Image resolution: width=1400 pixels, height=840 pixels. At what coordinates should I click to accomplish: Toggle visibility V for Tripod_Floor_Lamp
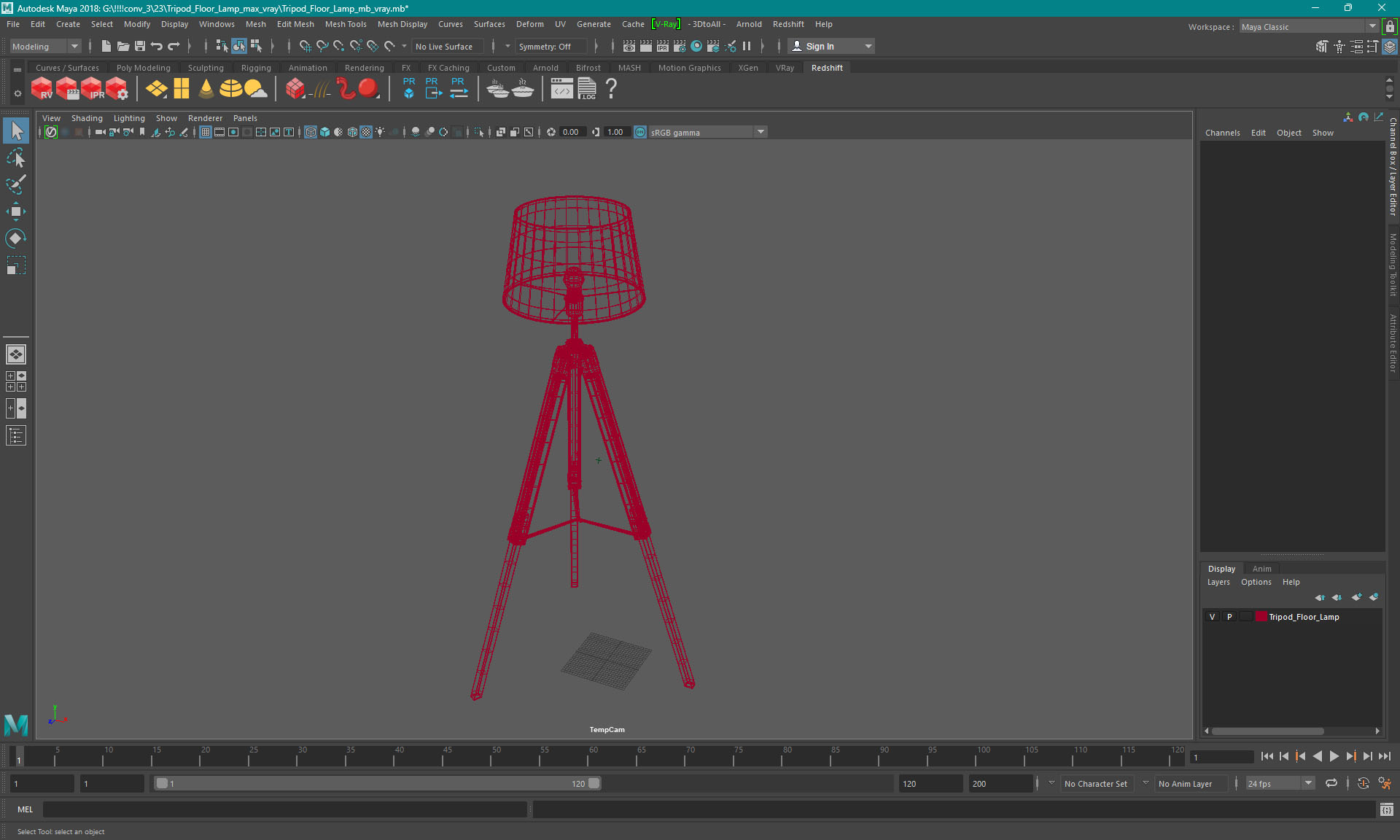(x=1212, y=617)
